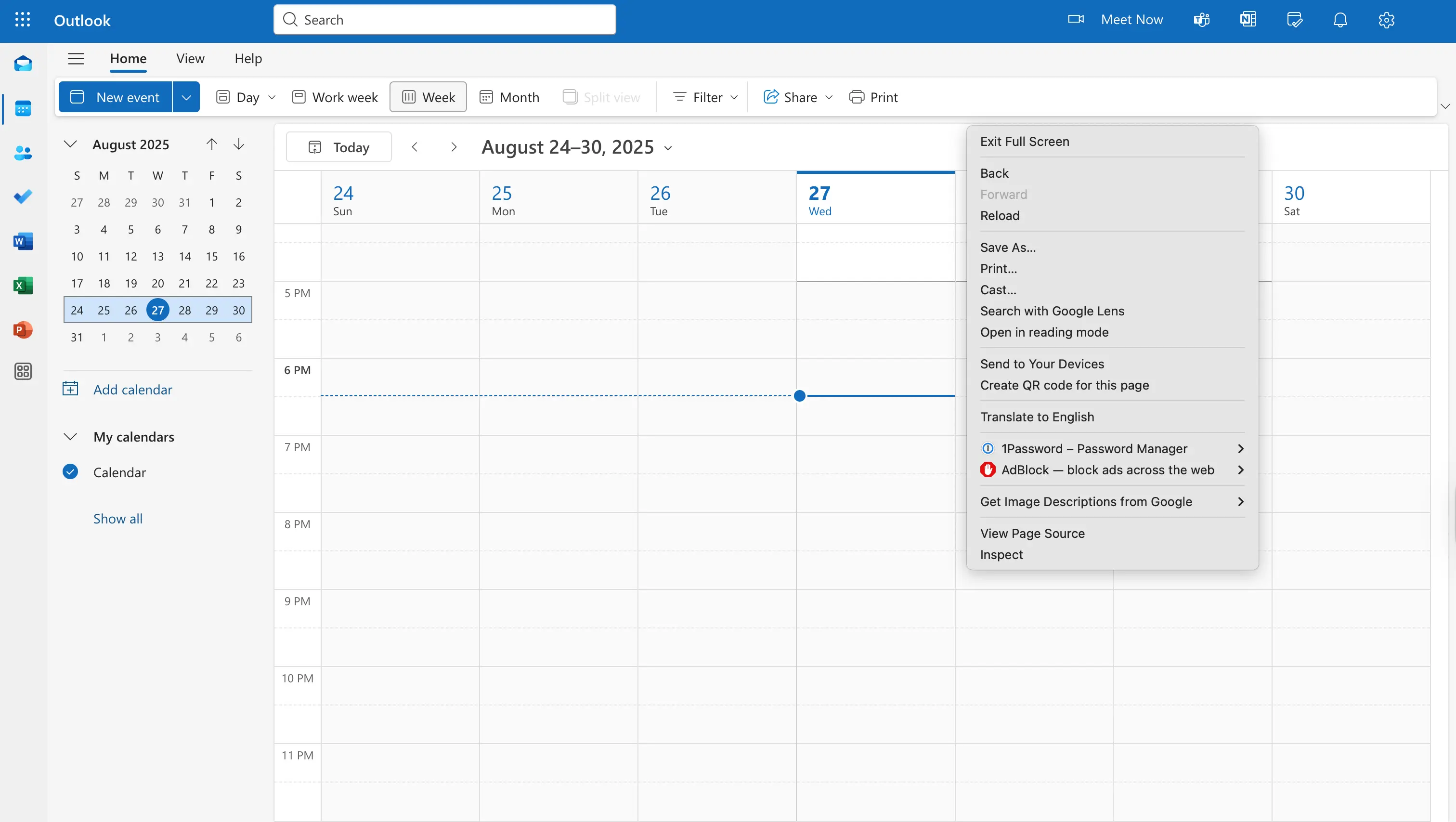The height and width of the screenshot is (822, 1456).
Task: Open notifications bell icon
Action: (x=1340, y=20)
